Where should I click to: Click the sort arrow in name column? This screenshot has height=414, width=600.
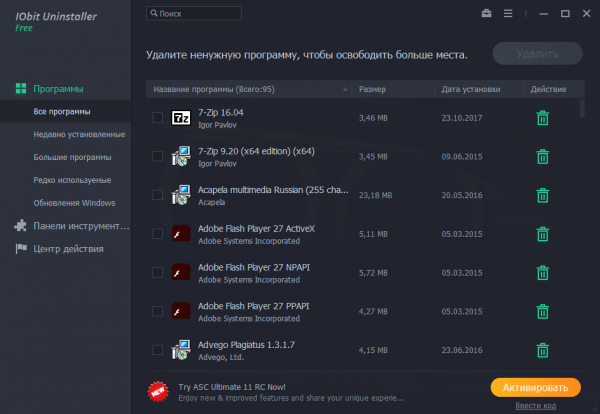tap(345, 90)
